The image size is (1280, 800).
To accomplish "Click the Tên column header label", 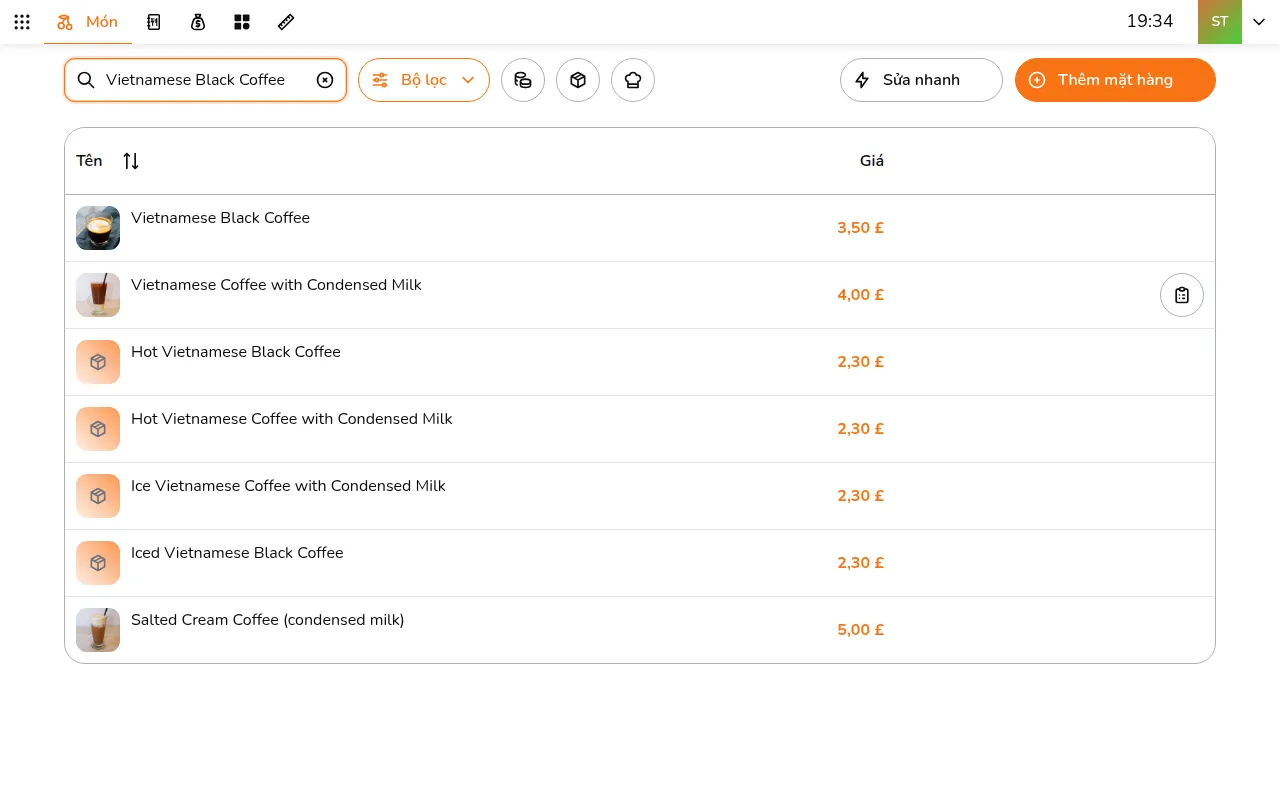I will (x=89, y=161).
